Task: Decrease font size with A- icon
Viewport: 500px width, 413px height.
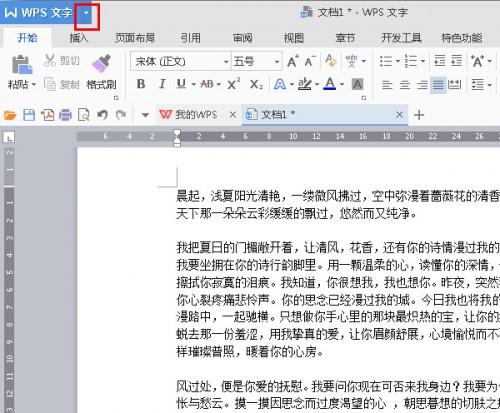Action: point(310,61)
